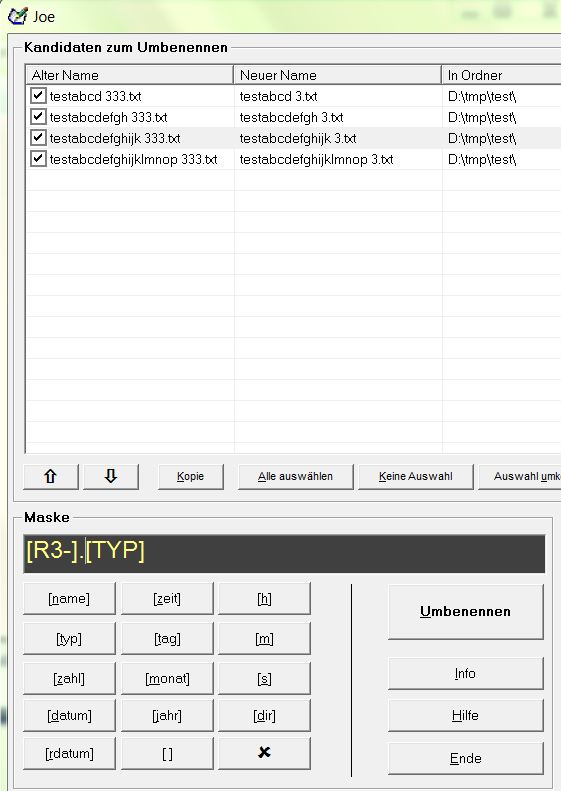Click the Alle auswählen button

click(296, 477)
